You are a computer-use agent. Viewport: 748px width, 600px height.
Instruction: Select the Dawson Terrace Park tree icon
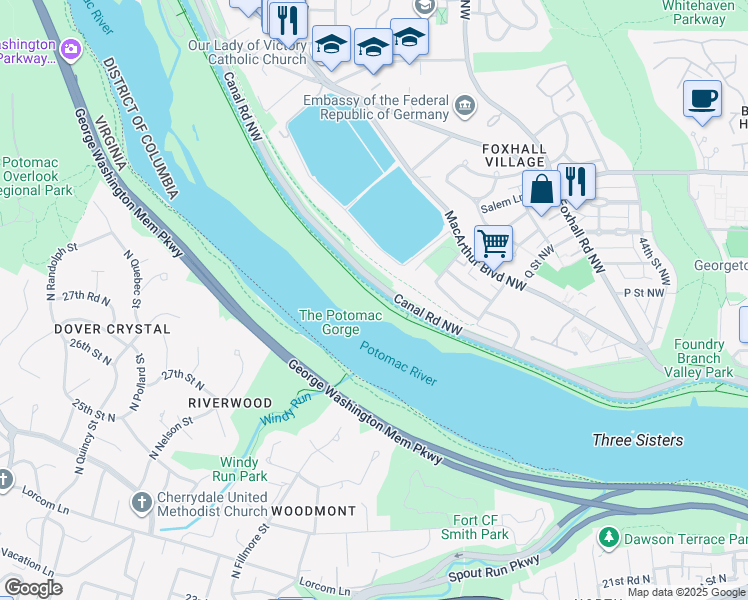tap(608, 538)
